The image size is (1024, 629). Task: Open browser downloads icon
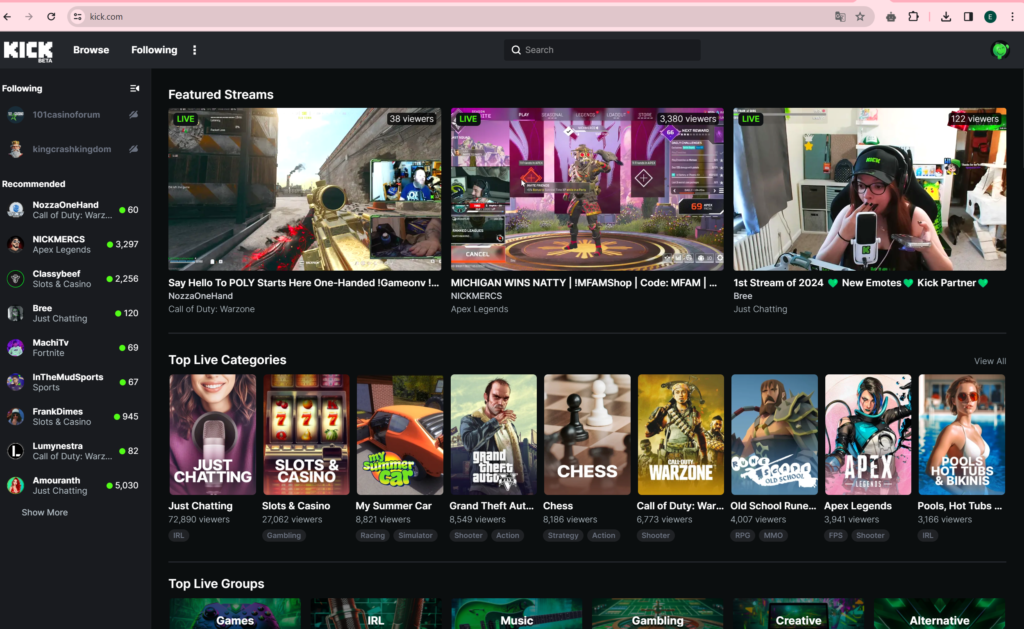(946, 17)
